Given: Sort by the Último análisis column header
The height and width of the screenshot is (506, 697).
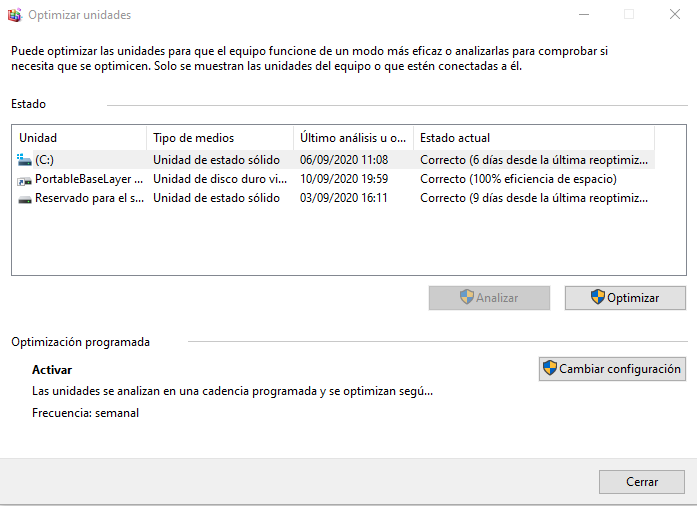Looking at the screenshot, I should tap(354, 138).
